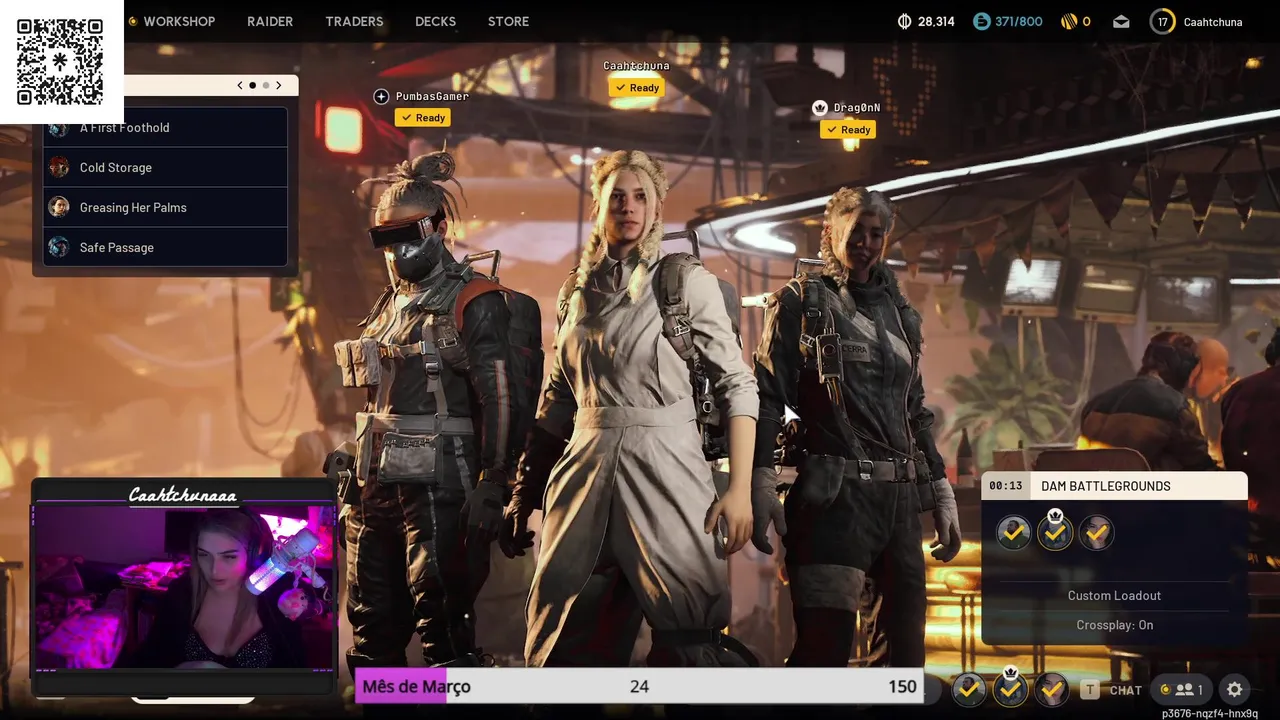Click the Greasing Her Palms trader portrait icon

click(x=59, y=207)
